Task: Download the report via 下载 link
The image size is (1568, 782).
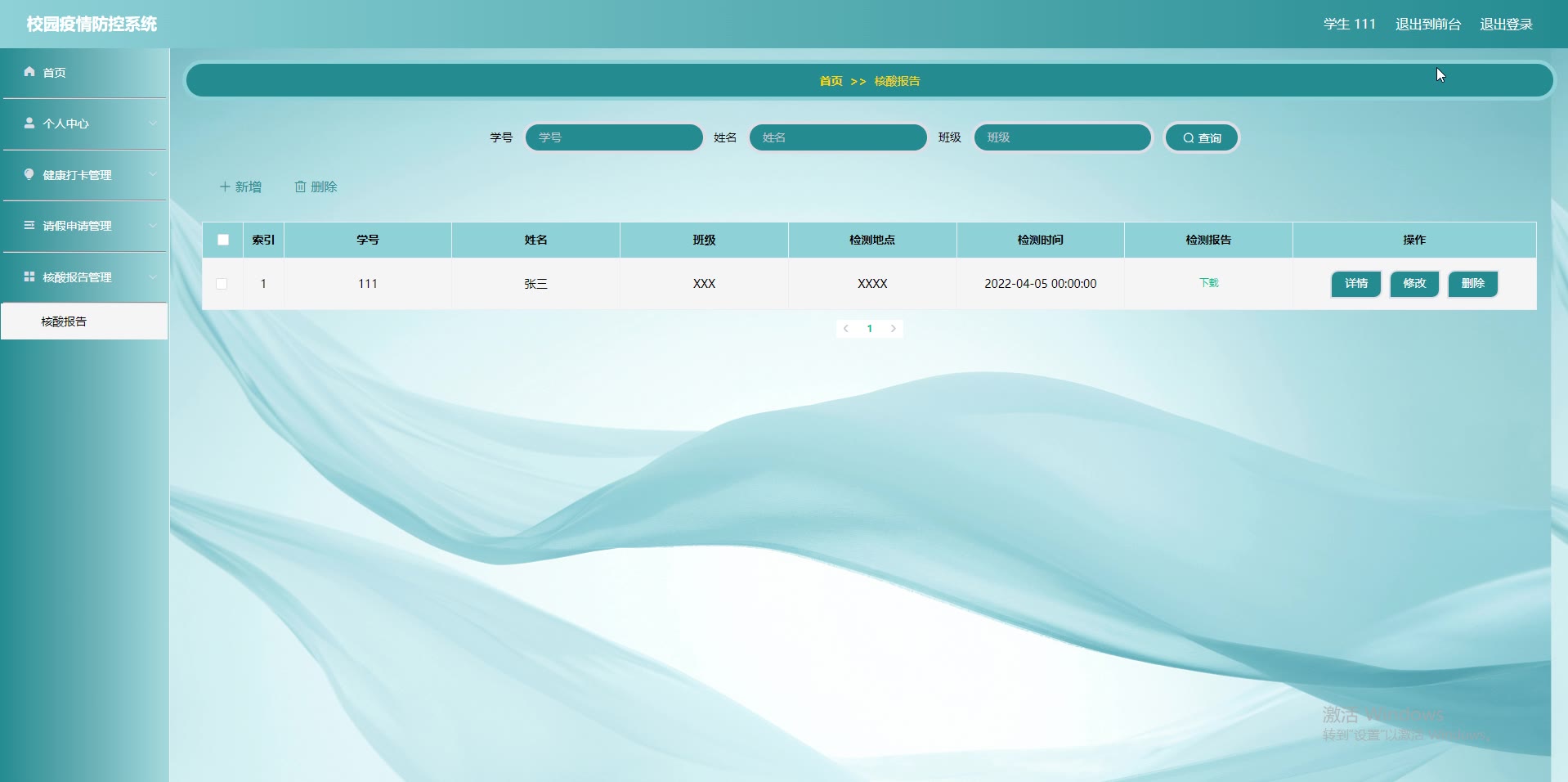Action: (1208, 283)
